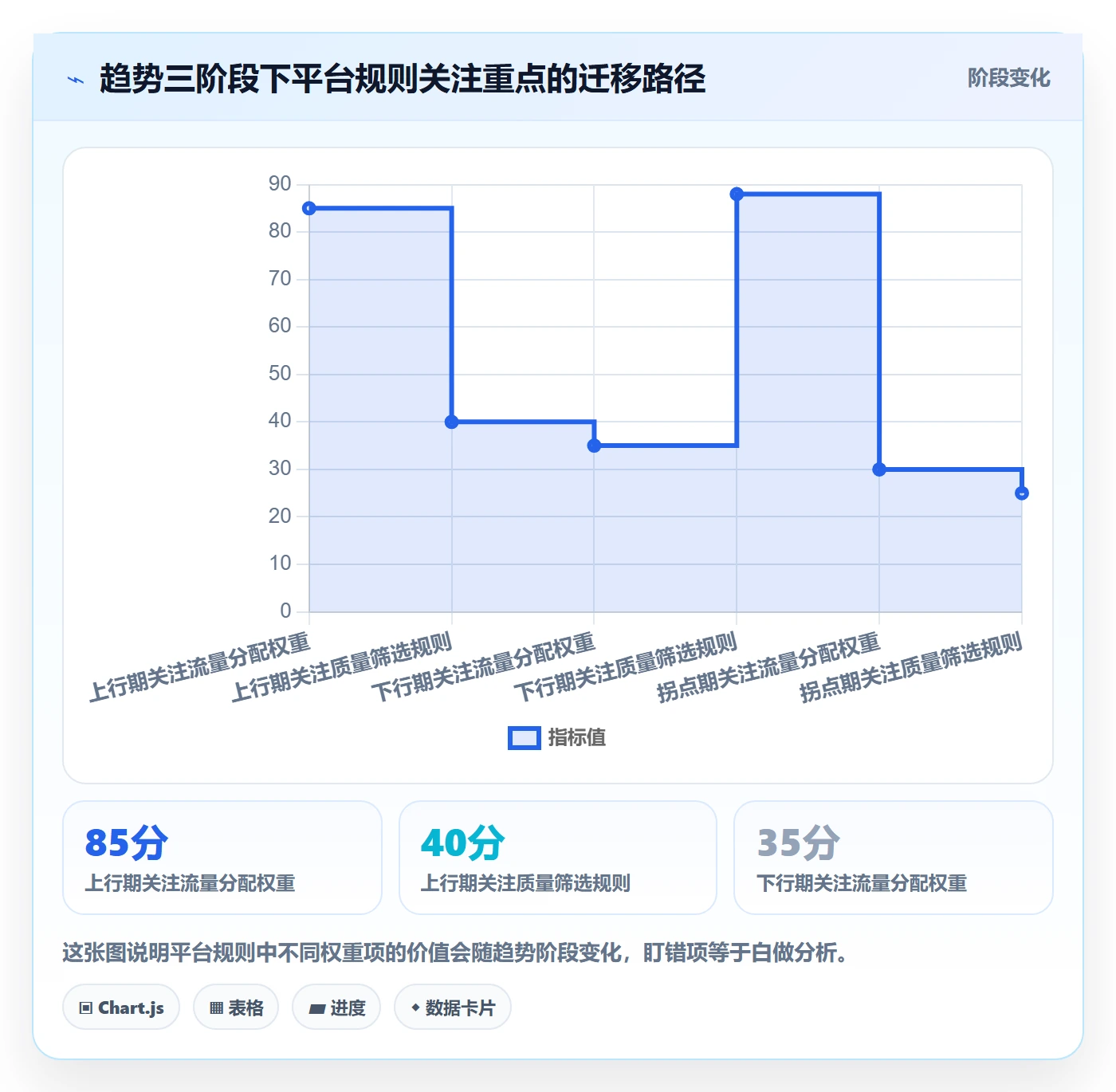This screenshot has width=1116, height=1092.
Task: Click the grid icon in the 表格 tag
Action: point(216,1008)
